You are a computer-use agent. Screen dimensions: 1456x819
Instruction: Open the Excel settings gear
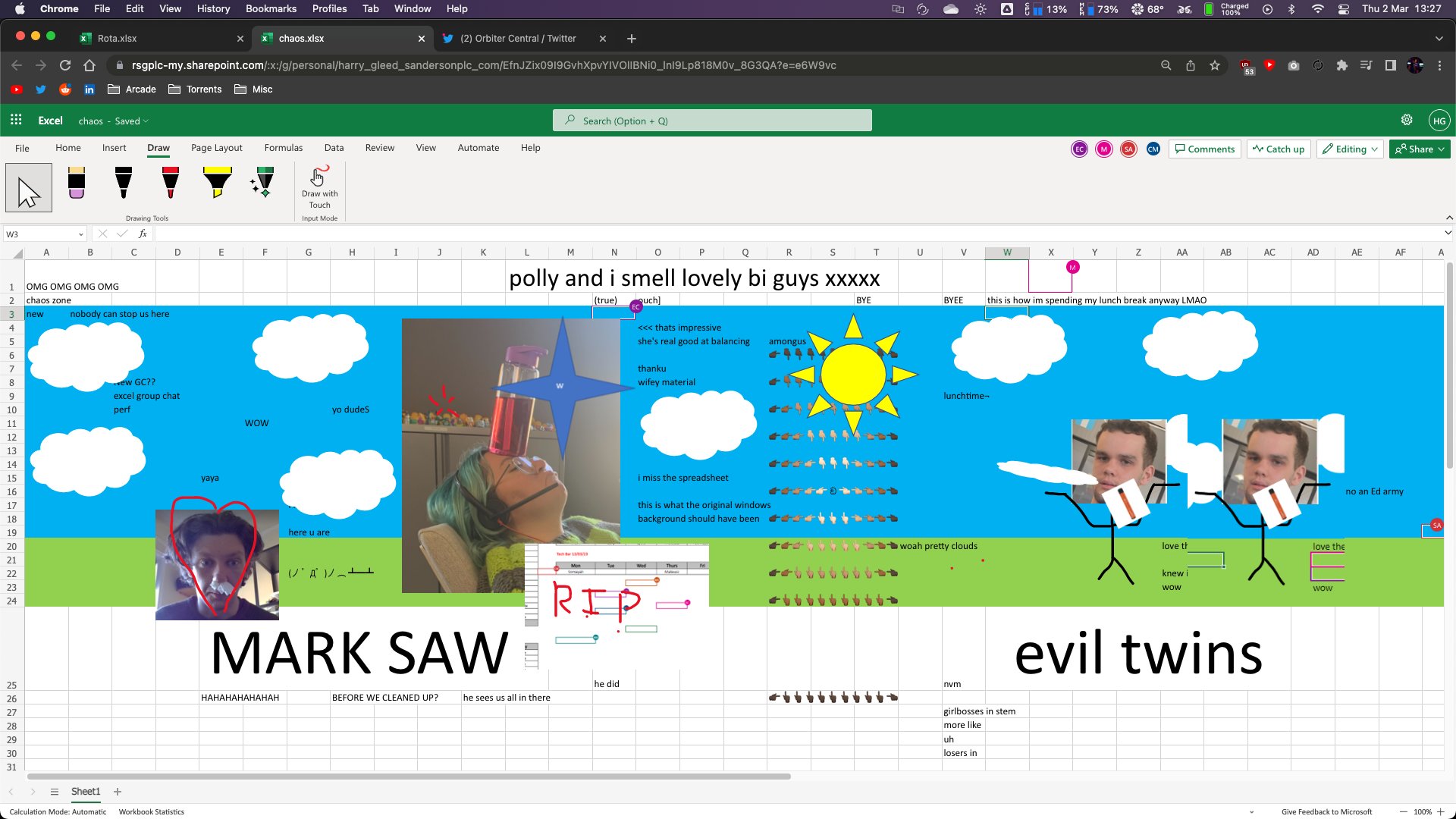click(1407, 120)
